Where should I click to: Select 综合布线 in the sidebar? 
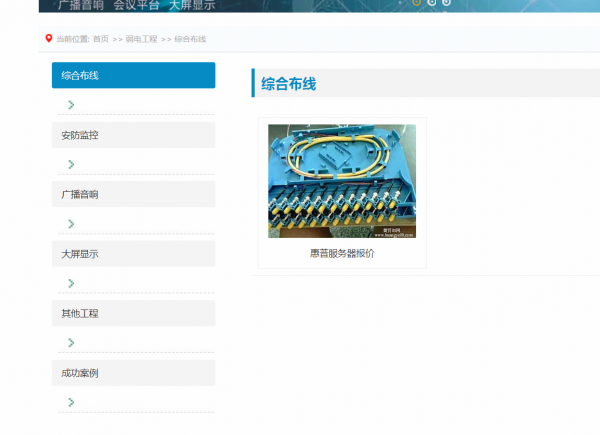coord(133,75)
